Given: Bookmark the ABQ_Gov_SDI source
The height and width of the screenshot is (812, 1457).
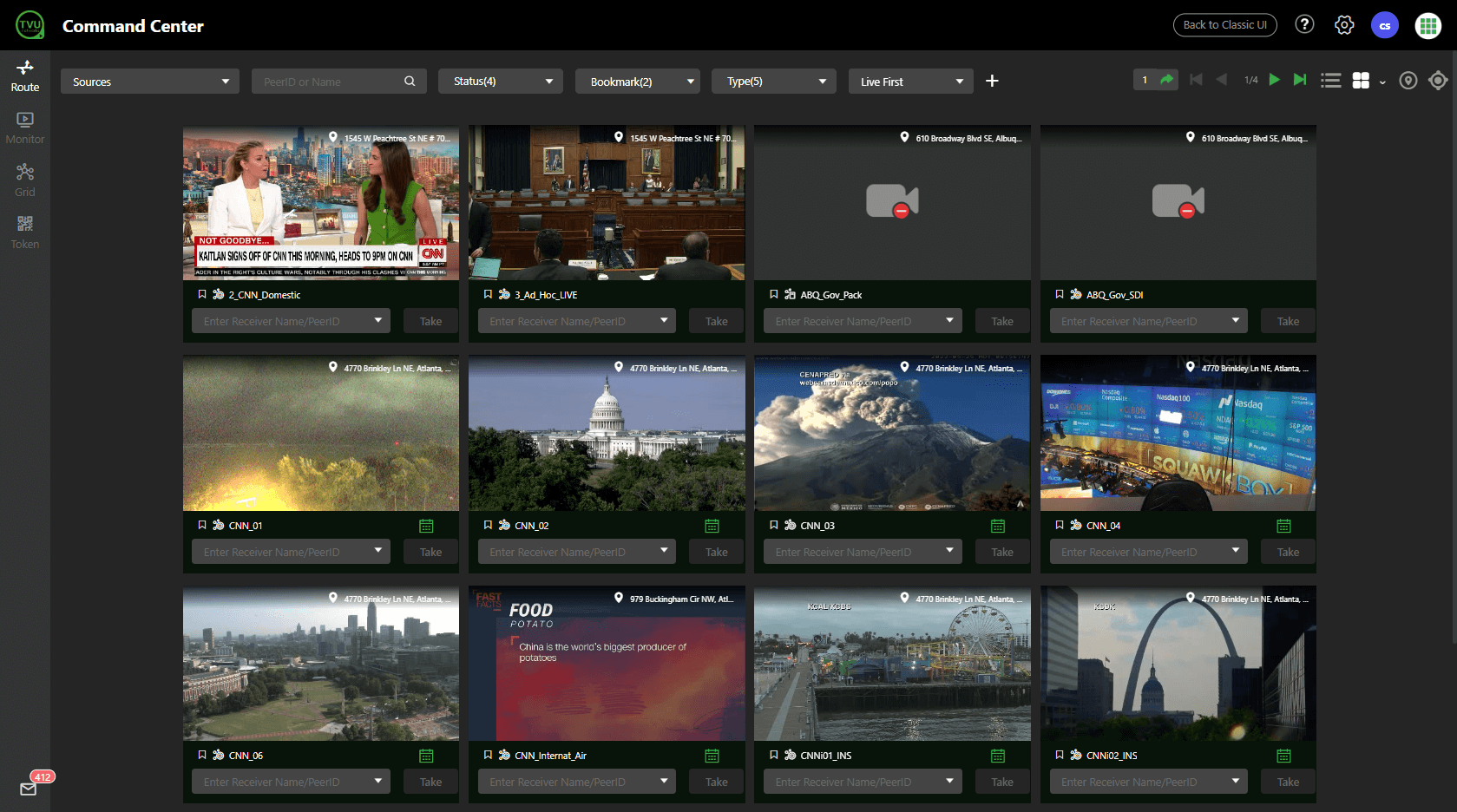Looking at the screenshot, I should 1060,295.
